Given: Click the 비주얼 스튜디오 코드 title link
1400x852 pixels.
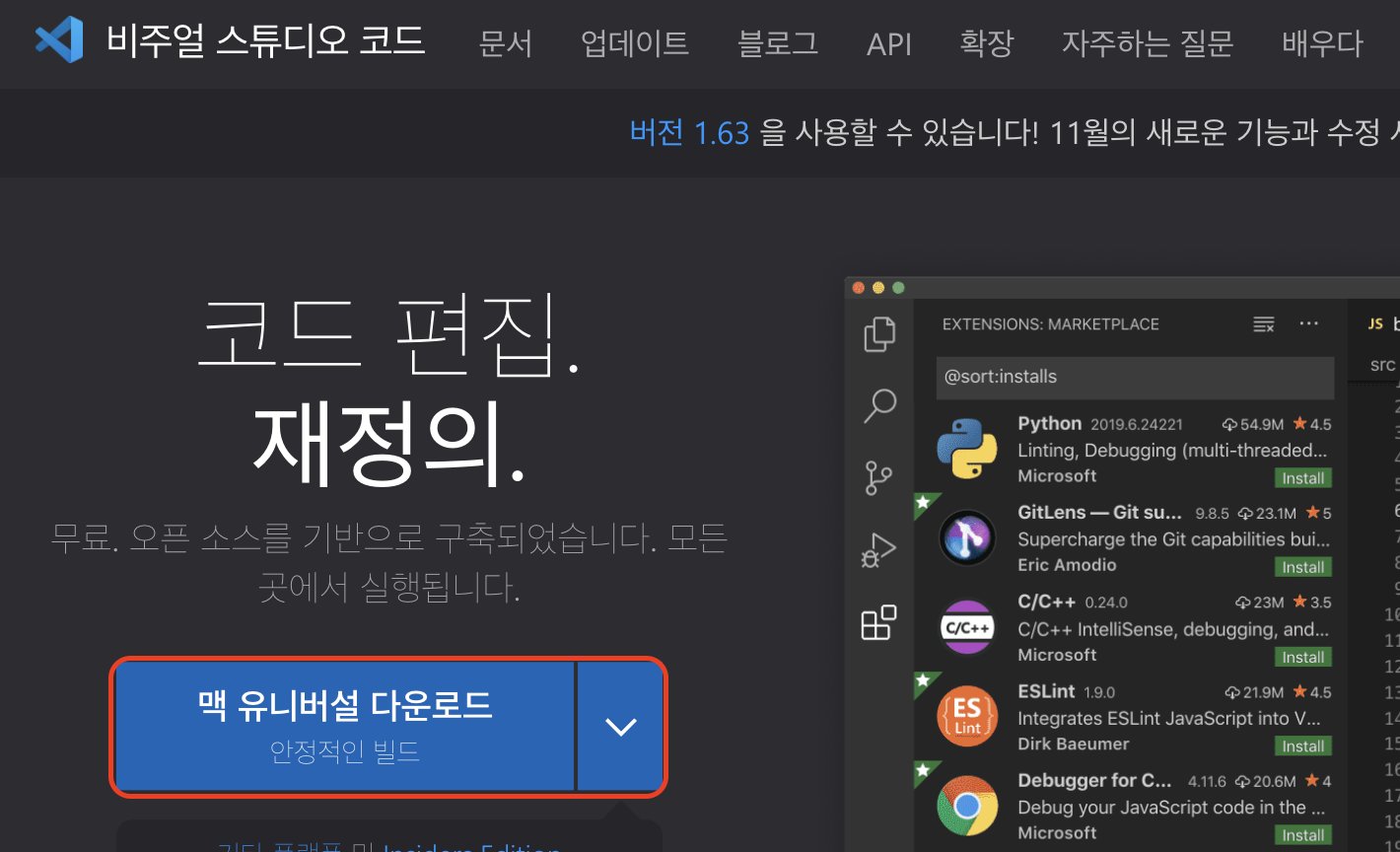Looking at the screenshot, I should pos(266,41).
